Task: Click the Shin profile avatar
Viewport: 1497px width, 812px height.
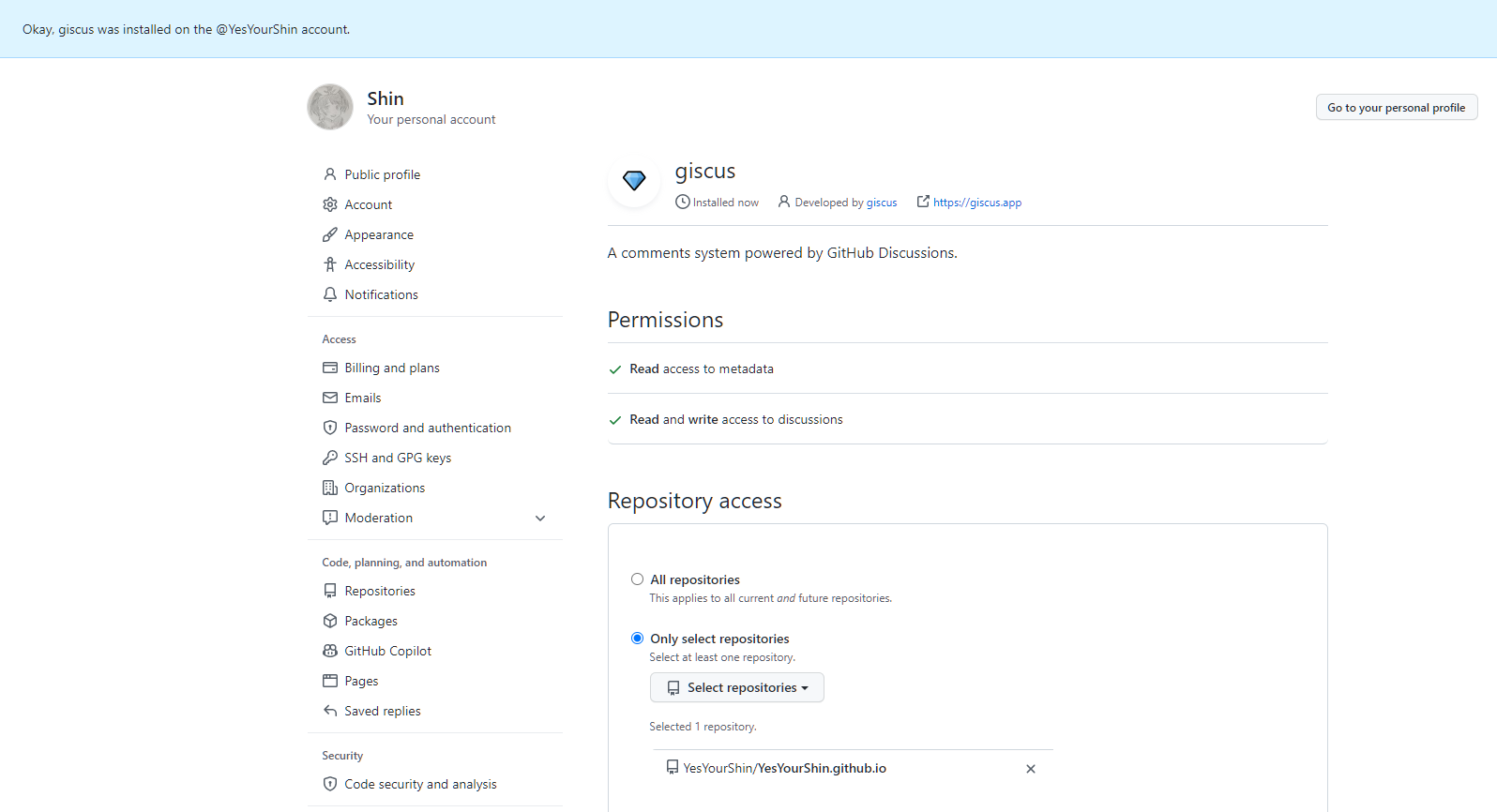Action: (x=330, y=107)
